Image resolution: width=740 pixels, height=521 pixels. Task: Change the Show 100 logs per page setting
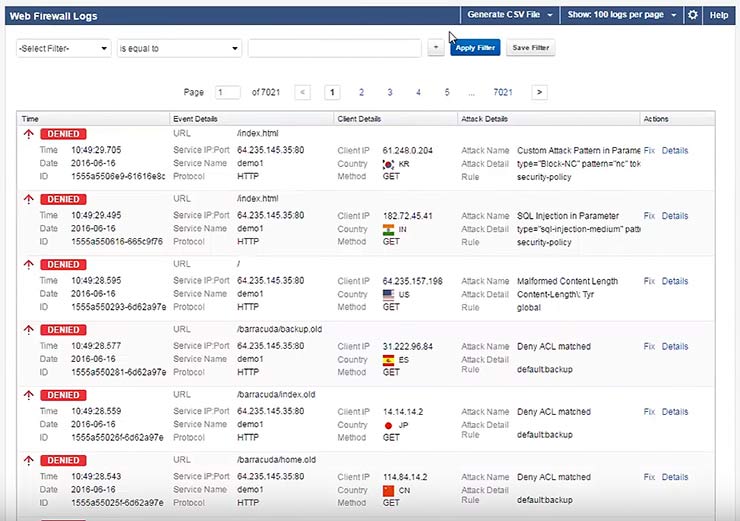point(622,15)
